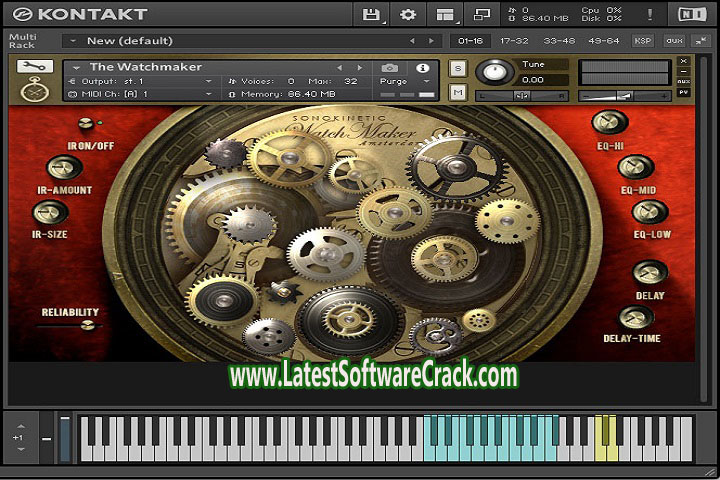Click the exclamation warning icon

650,14
